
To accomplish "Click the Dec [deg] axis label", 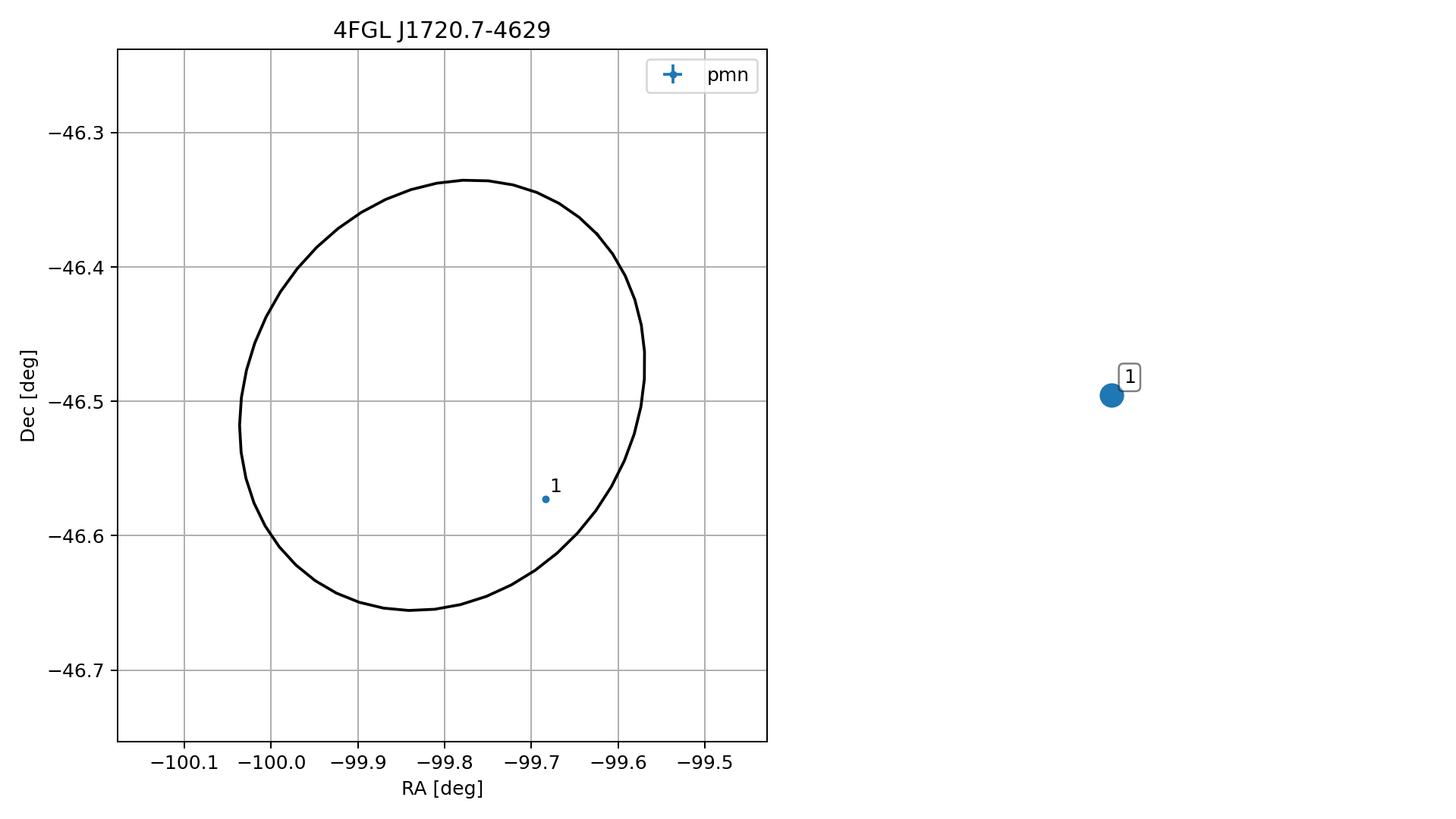I will point(28,395).
